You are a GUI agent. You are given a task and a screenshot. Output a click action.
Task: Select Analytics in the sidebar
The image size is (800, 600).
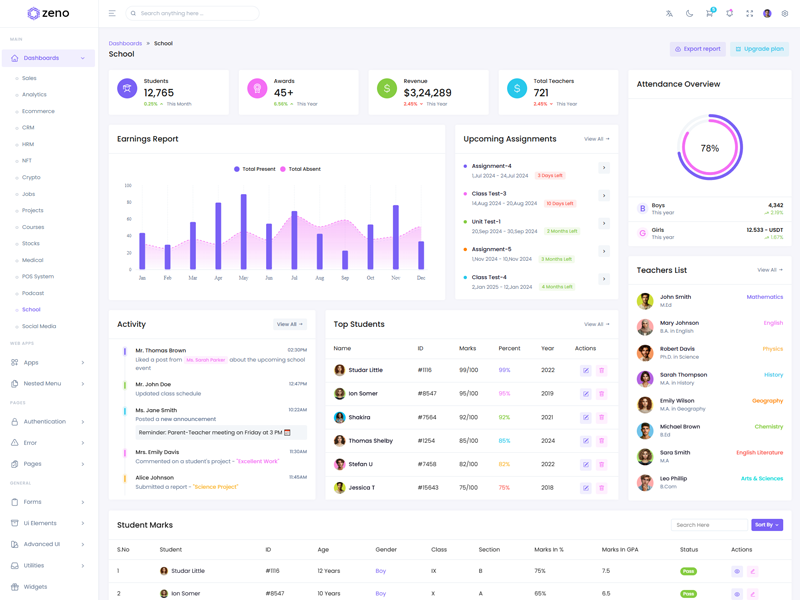click(x=34, y=95)
